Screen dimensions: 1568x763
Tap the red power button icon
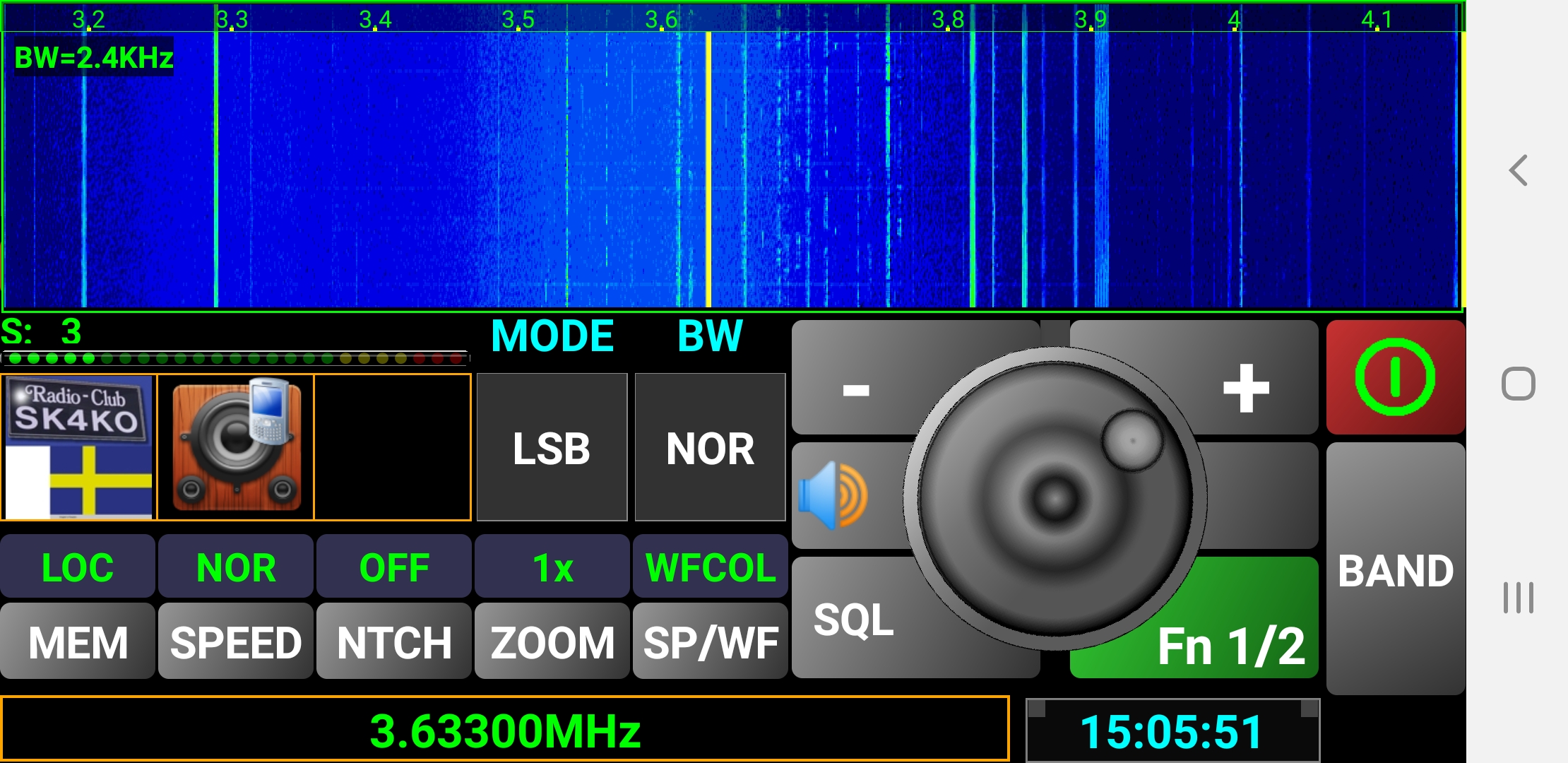(1395, 377)
